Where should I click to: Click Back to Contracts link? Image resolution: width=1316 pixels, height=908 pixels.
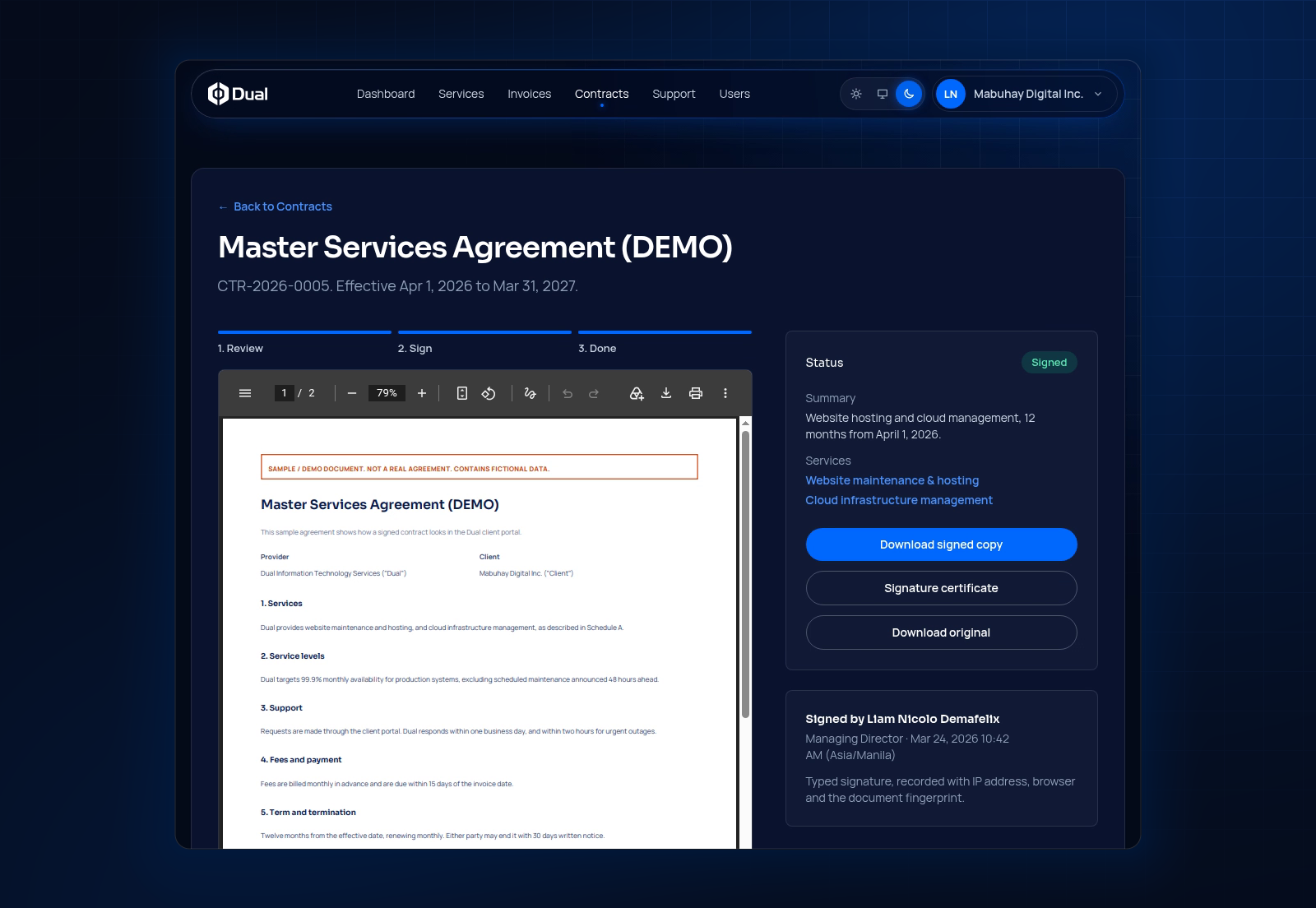click(x=276, y=206)
